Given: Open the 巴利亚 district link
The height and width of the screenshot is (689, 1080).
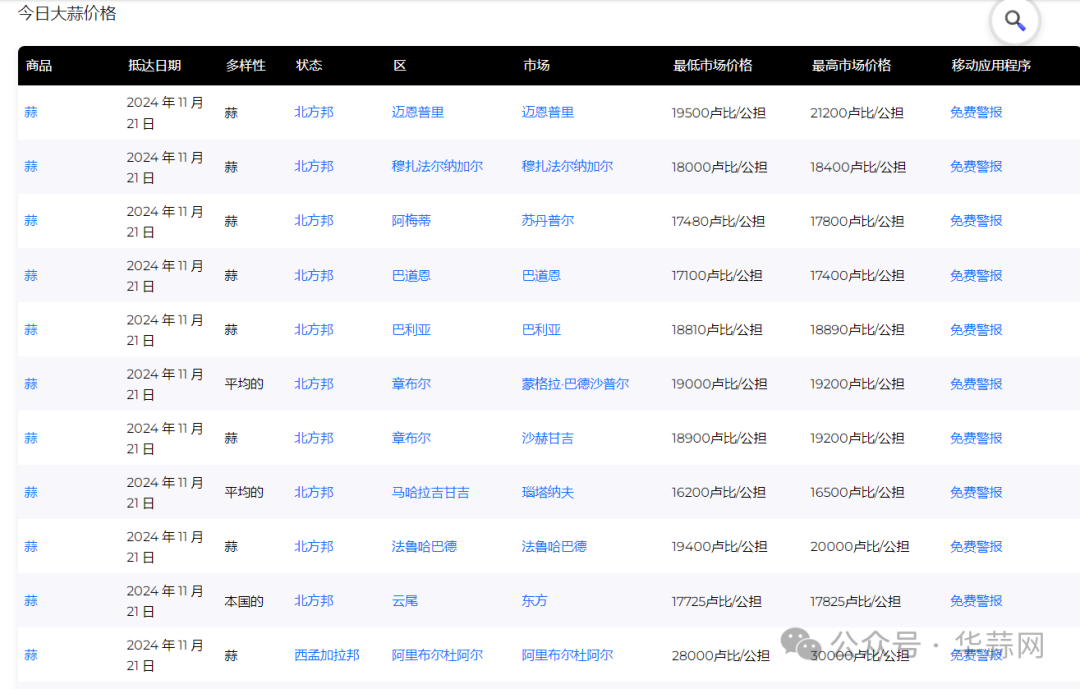Looking at the screenshot, I should pos(411,330).
